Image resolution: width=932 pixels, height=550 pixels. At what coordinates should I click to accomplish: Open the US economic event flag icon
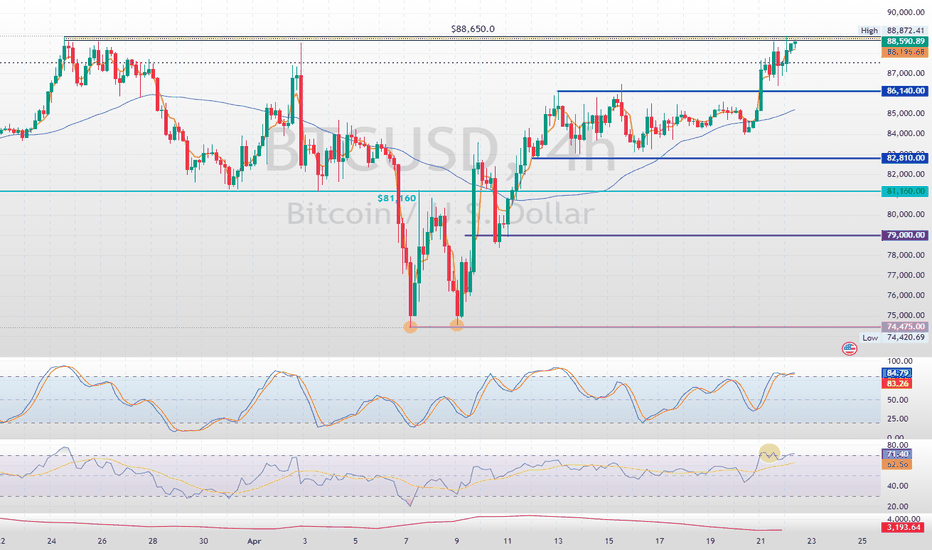point(849,348)
